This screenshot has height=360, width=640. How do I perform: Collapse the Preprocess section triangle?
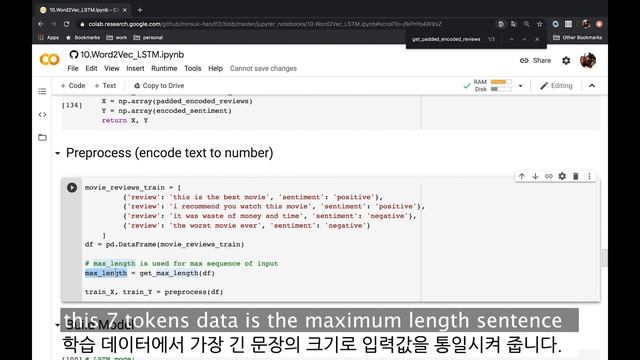pos(58,153)
